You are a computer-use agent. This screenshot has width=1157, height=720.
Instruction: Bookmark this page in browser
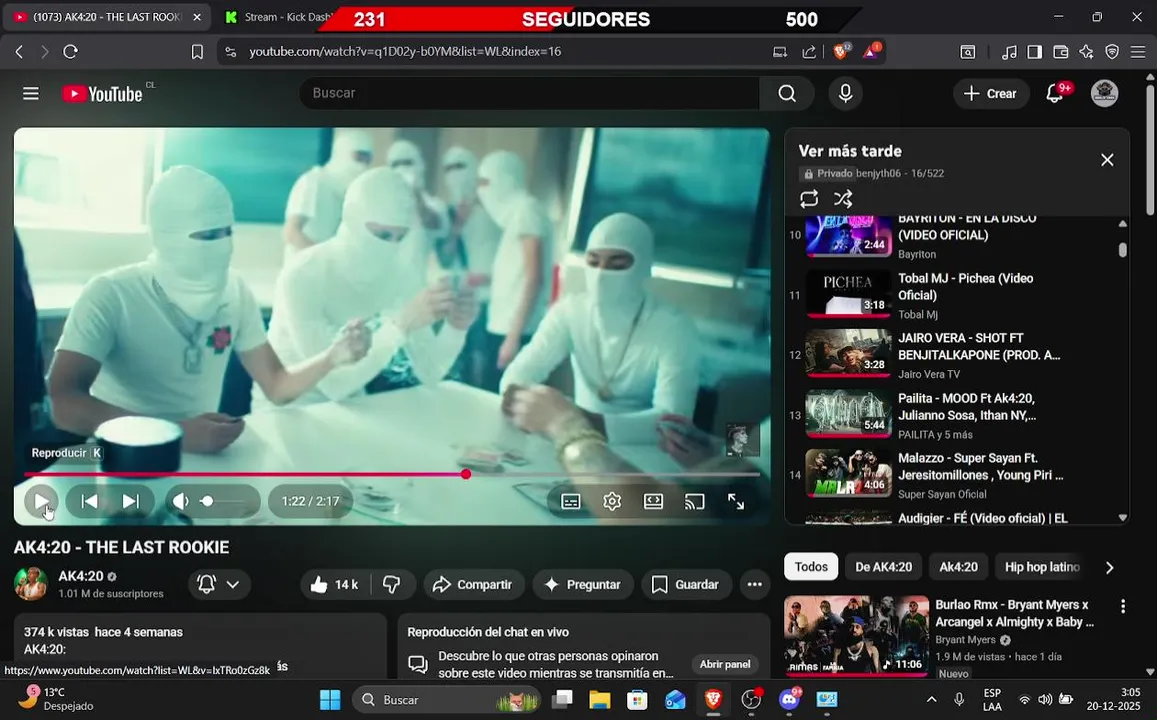point(197,52)
